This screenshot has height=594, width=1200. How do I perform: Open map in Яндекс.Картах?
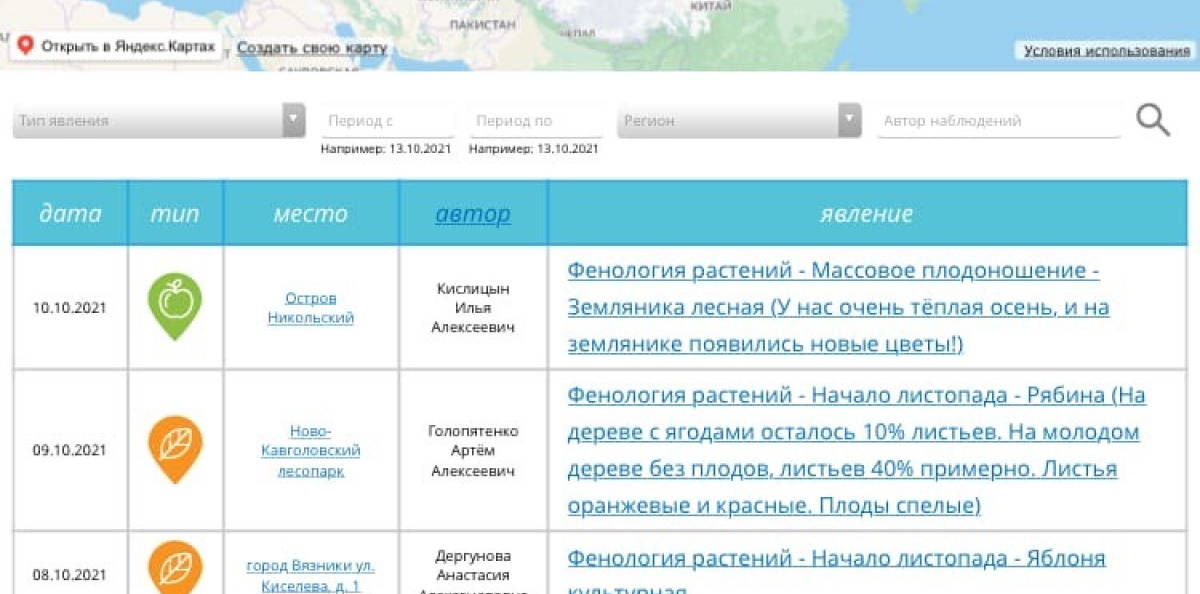coord(117,47)
